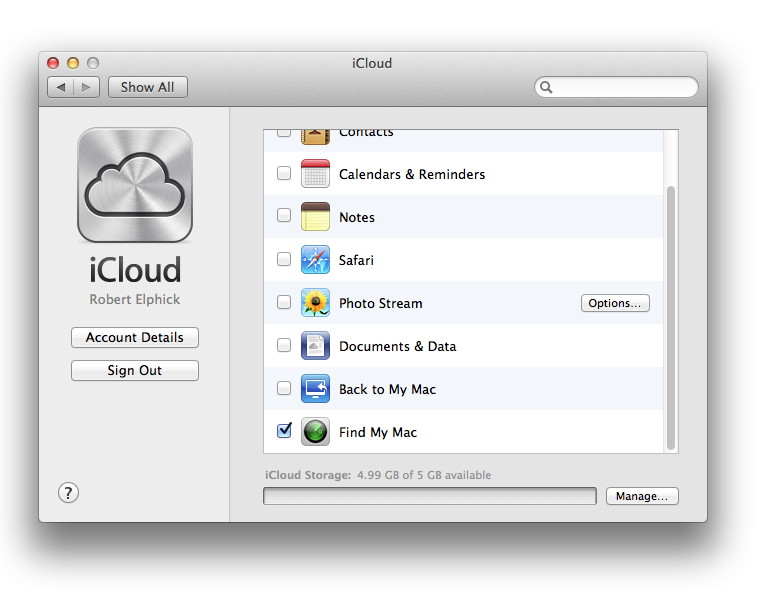The height and width of the screenshot is (597, 767).
Task: Click Manage storage button
Action: [x=642, y=496]
